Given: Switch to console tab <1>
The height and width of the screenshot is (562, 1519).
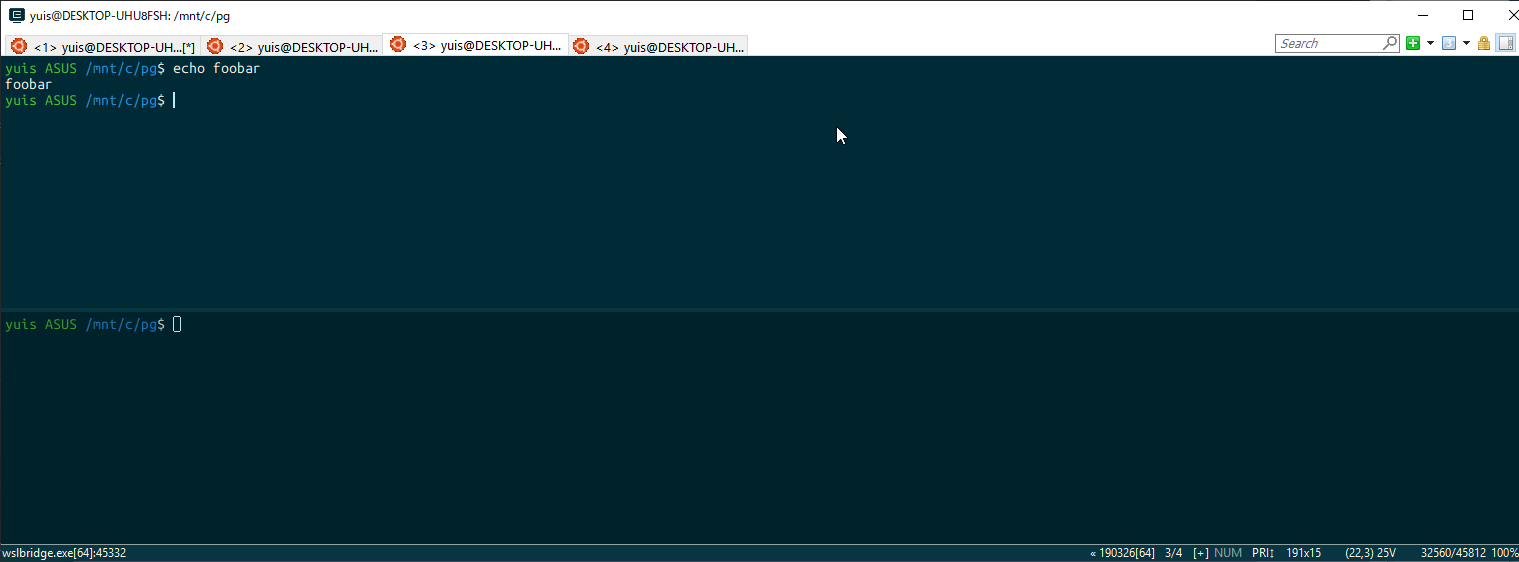Looking at the screenshot, I should point(104,47).
